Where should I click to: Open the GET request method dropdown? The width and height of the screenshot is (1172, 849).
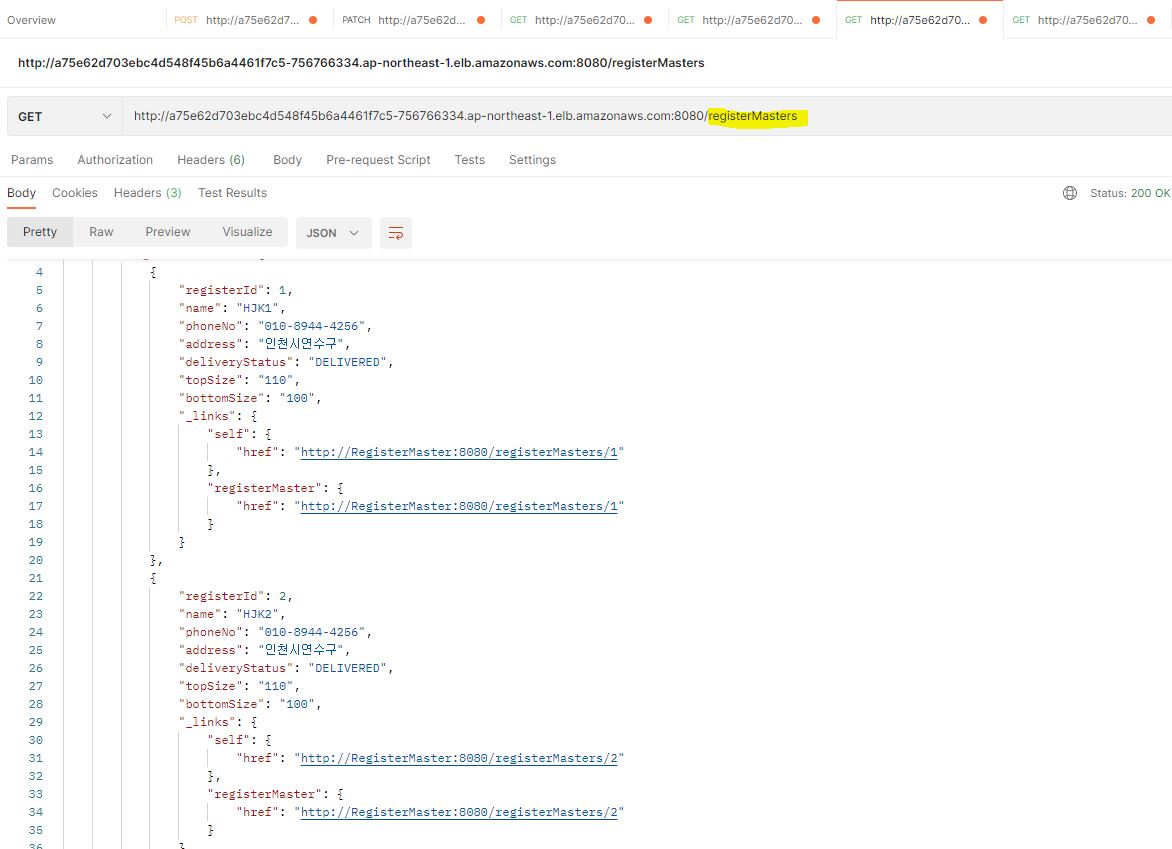point(63,116)
